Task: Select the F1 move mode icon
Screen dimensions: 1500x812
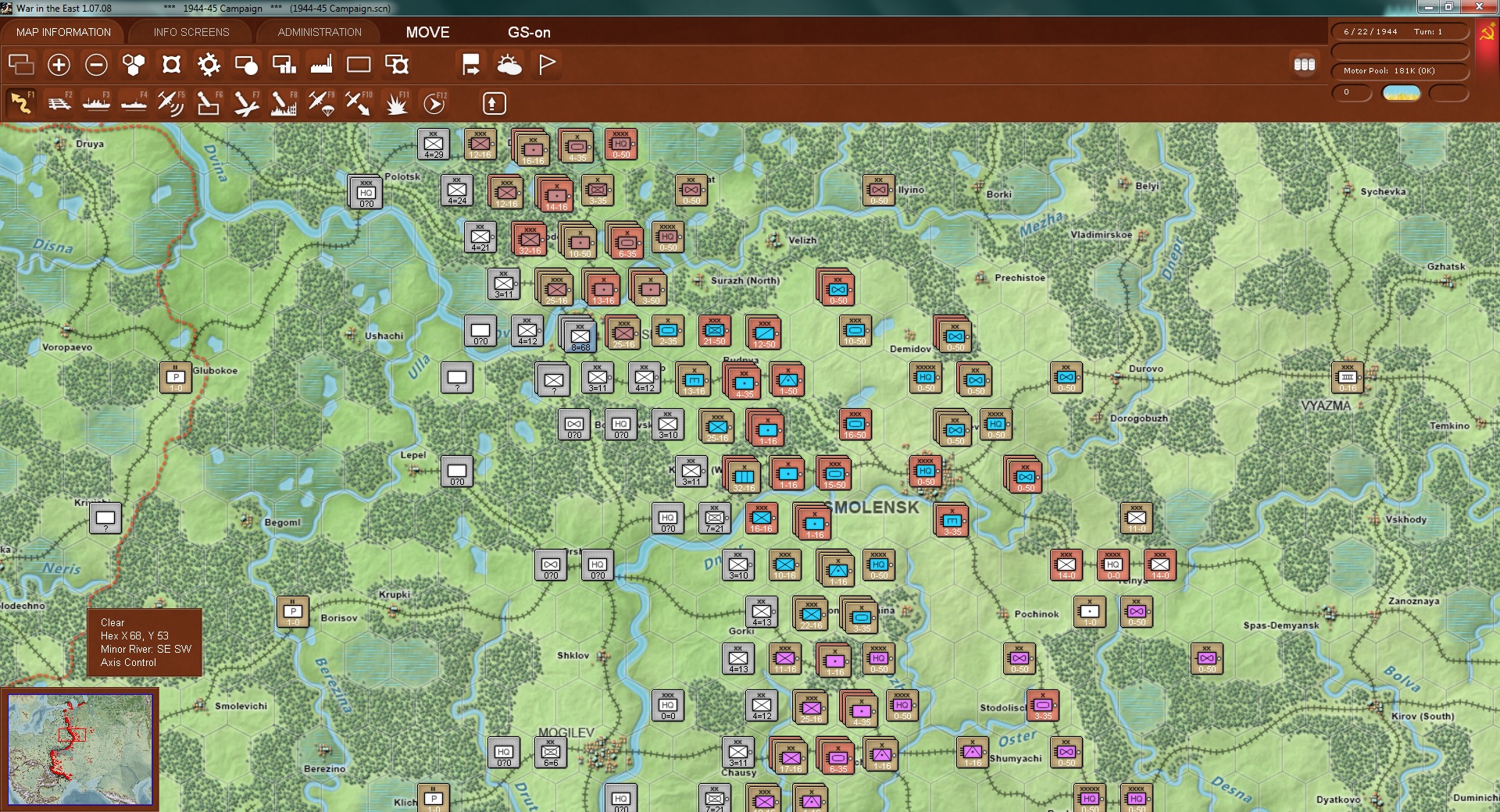Action: pos(21,103)
